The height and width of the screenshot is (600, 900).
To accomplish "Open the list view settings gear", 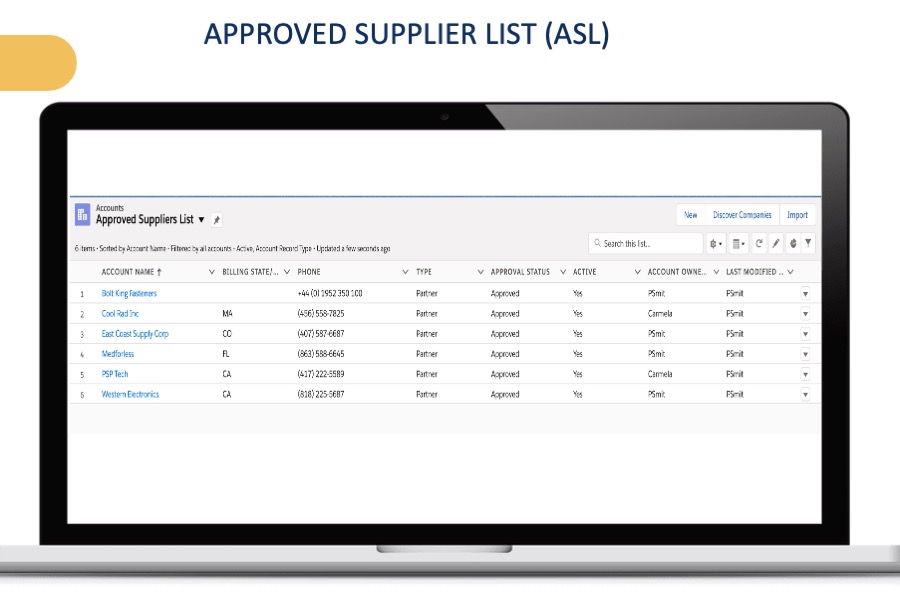I will [x=715, y=243].
